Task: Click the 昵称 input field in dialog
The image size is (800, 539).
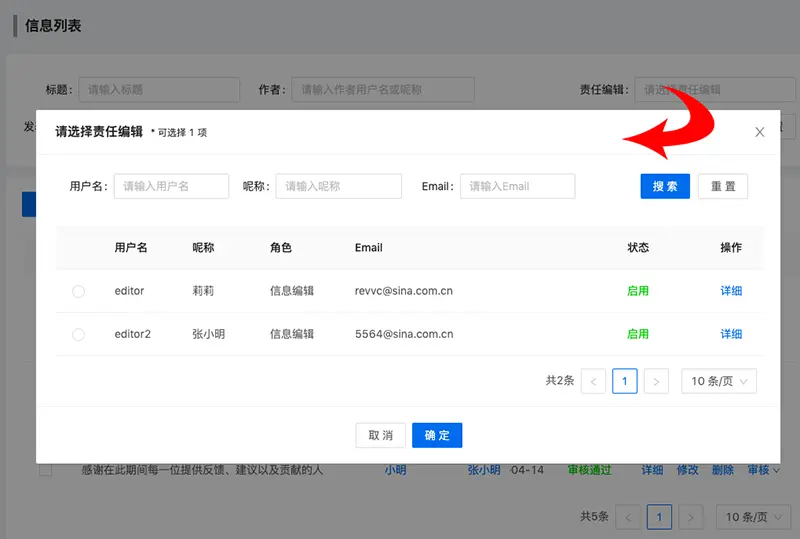Action: tap(338, 186)
